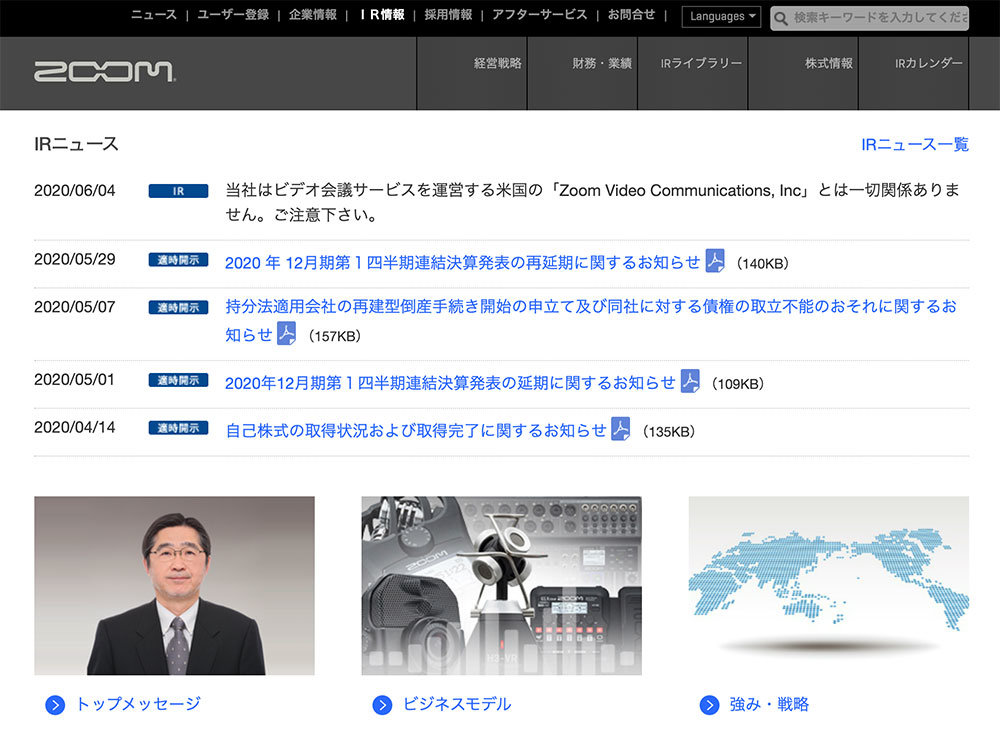Open アフターサービス in the top bar

click(540, 15)
